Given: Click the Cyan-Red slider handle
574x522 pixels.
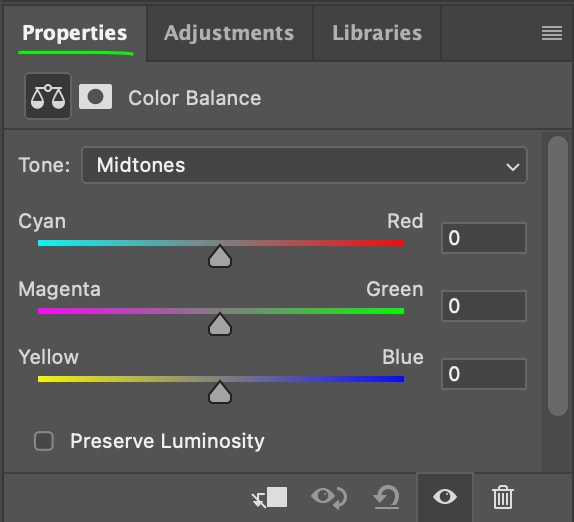Looking at the screenshot, I should [220, 256].
